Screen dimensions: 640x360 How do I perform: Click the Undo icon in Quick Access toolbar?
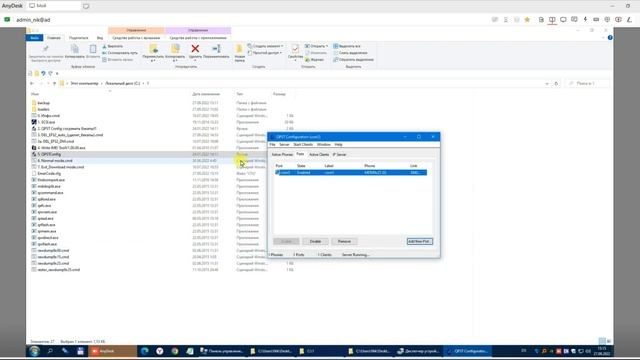(43, 73)
